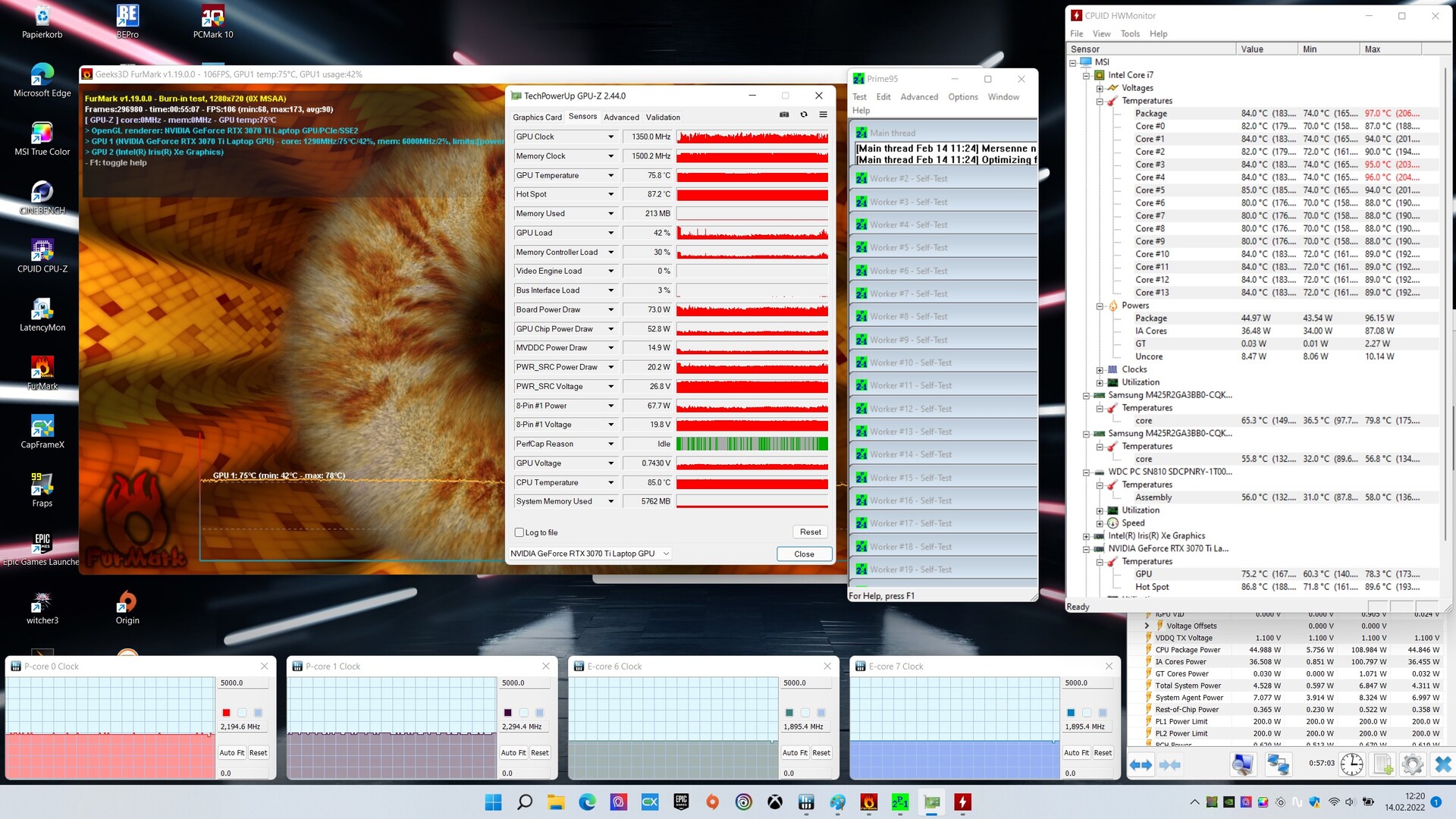Click FurMark icon in taskbar
This screenshot has width=1456, height=819.
869,802
